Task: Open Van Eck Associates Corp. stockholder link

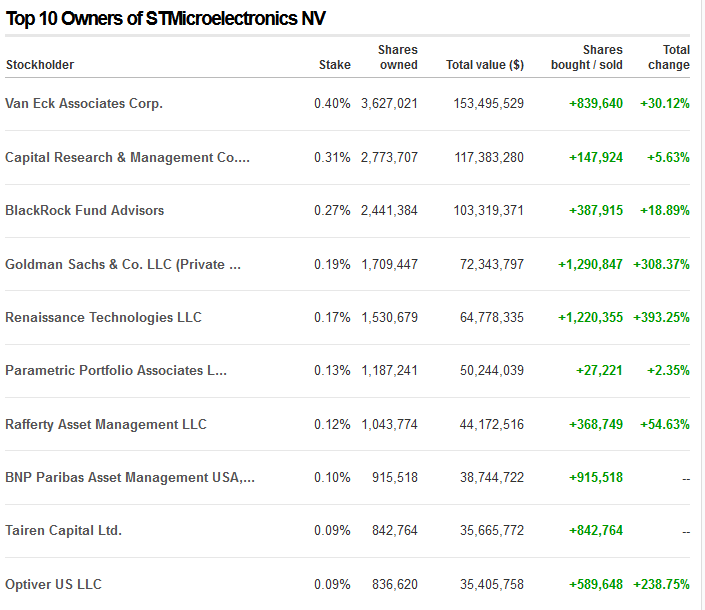Action: (84, 103)
